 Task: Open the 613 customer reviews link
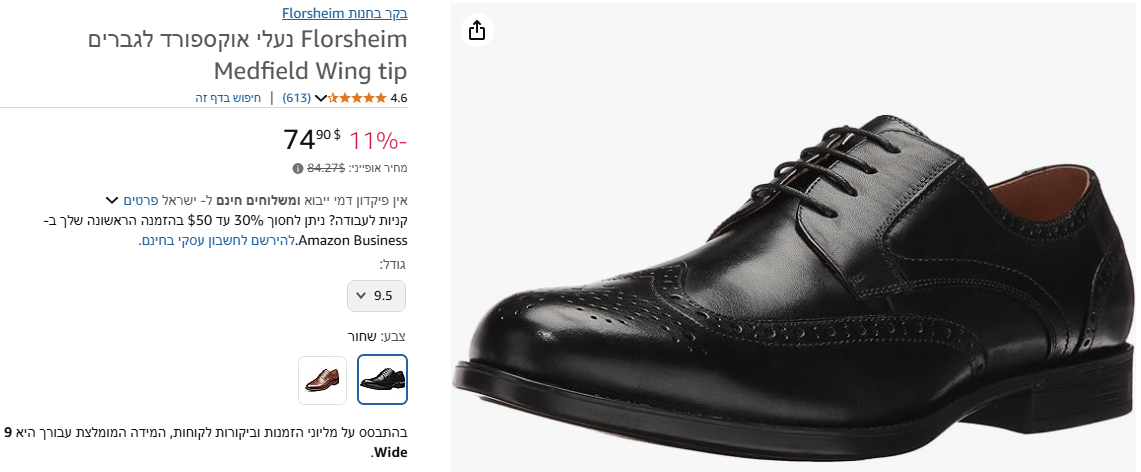(297, 98)
